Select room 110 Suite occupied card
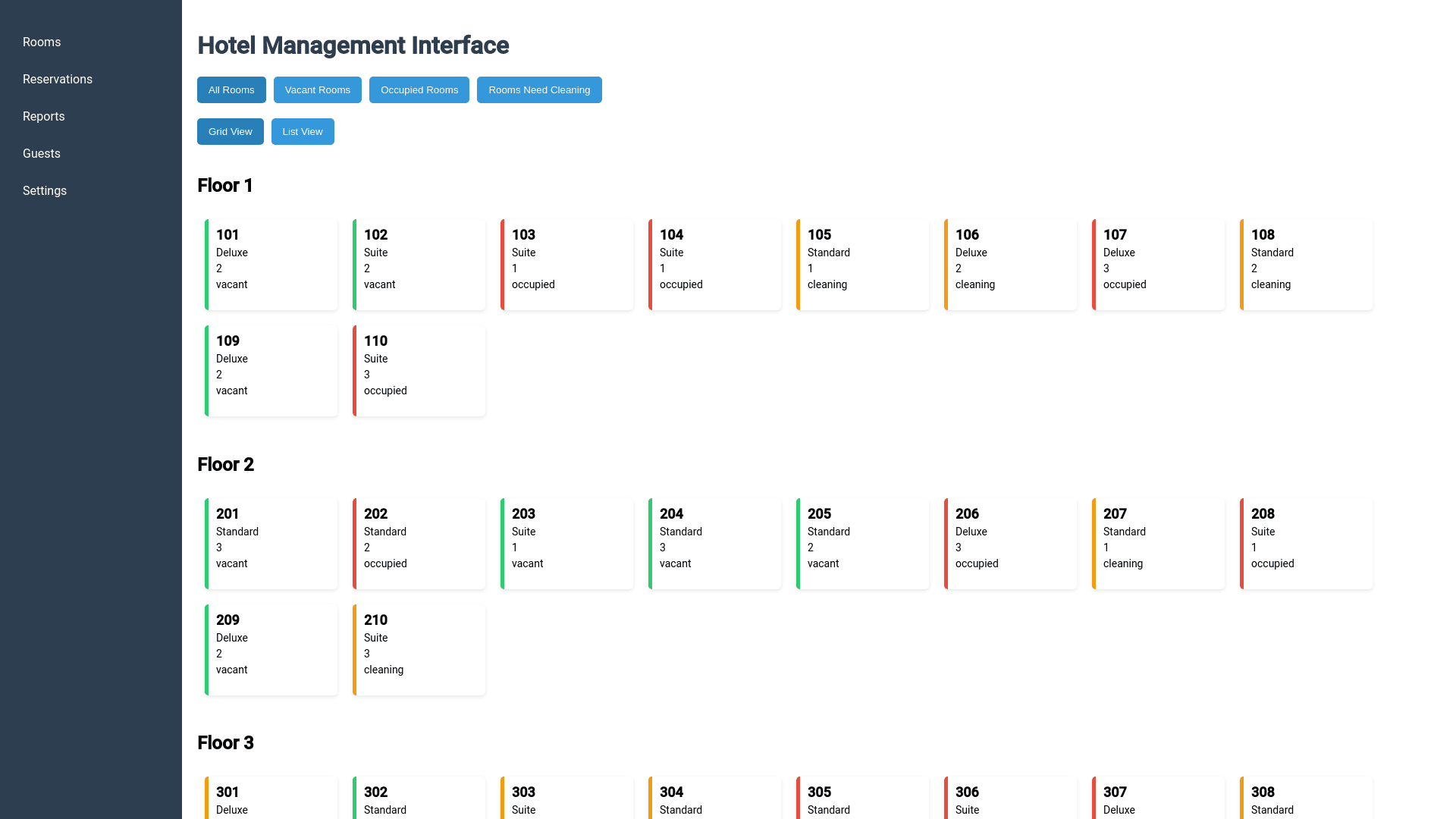 419,371
